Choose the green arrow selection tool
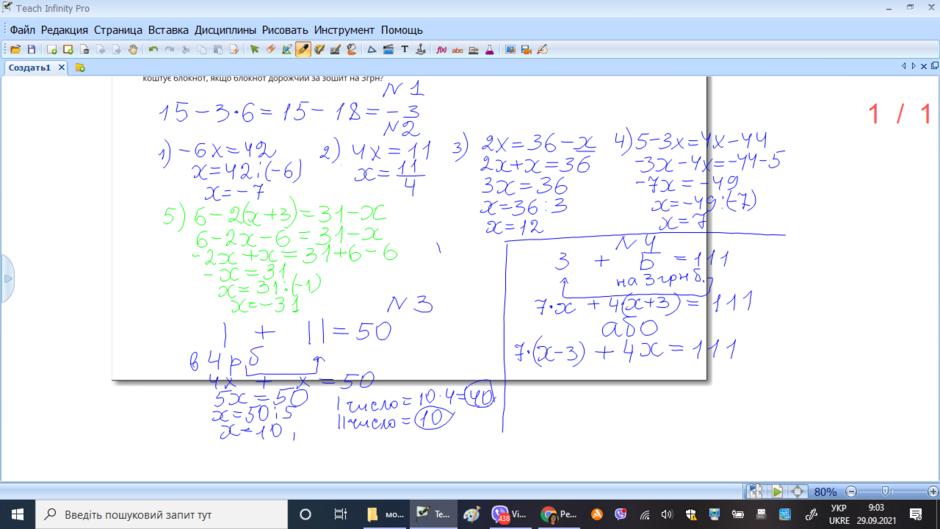The width and height of the screenshot is (940, 529). (254, 50)
